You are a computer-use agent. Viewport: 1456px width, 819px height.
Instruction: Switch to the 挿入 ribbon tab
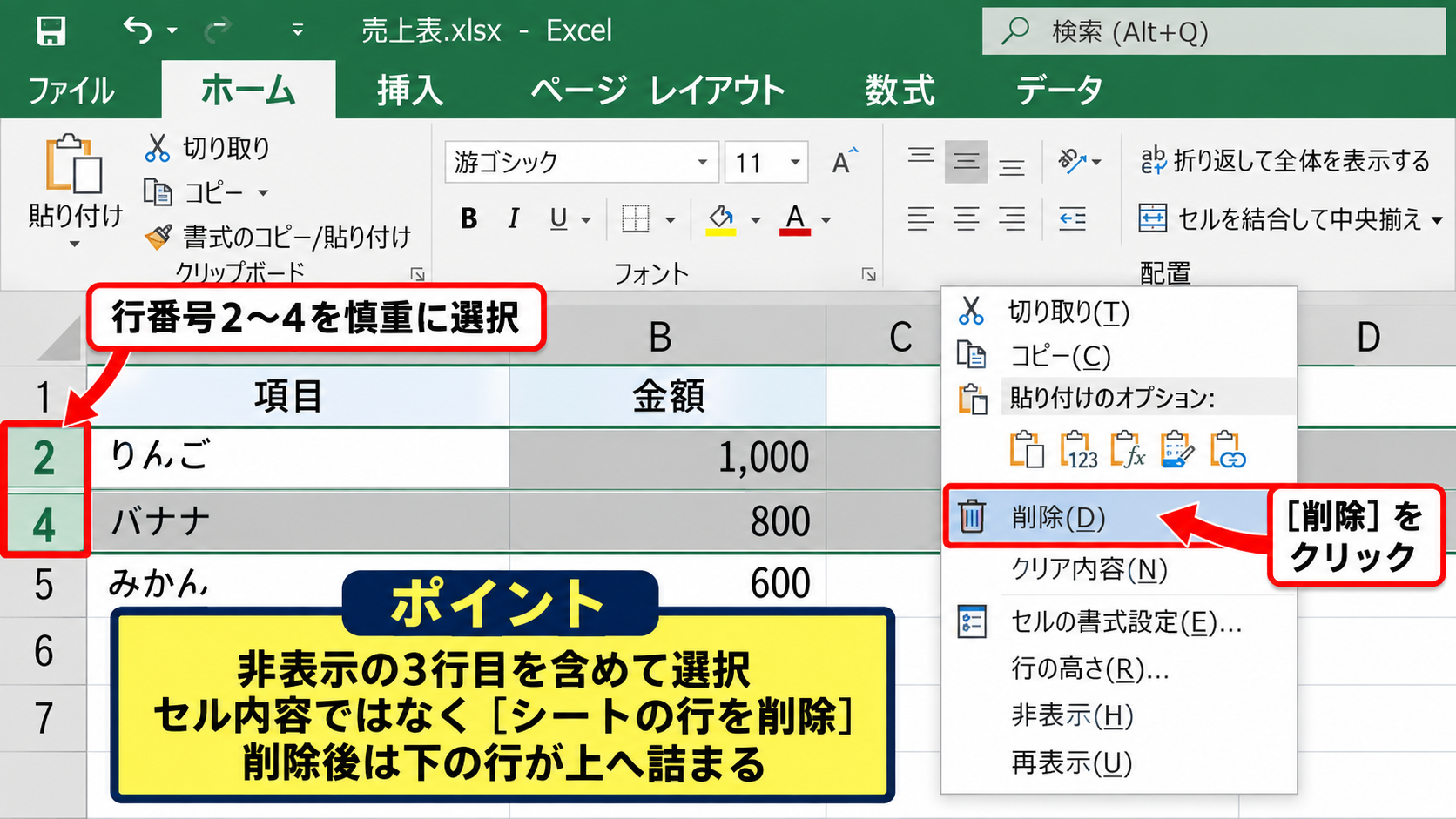pyautogui.click(x=409, y=90)
